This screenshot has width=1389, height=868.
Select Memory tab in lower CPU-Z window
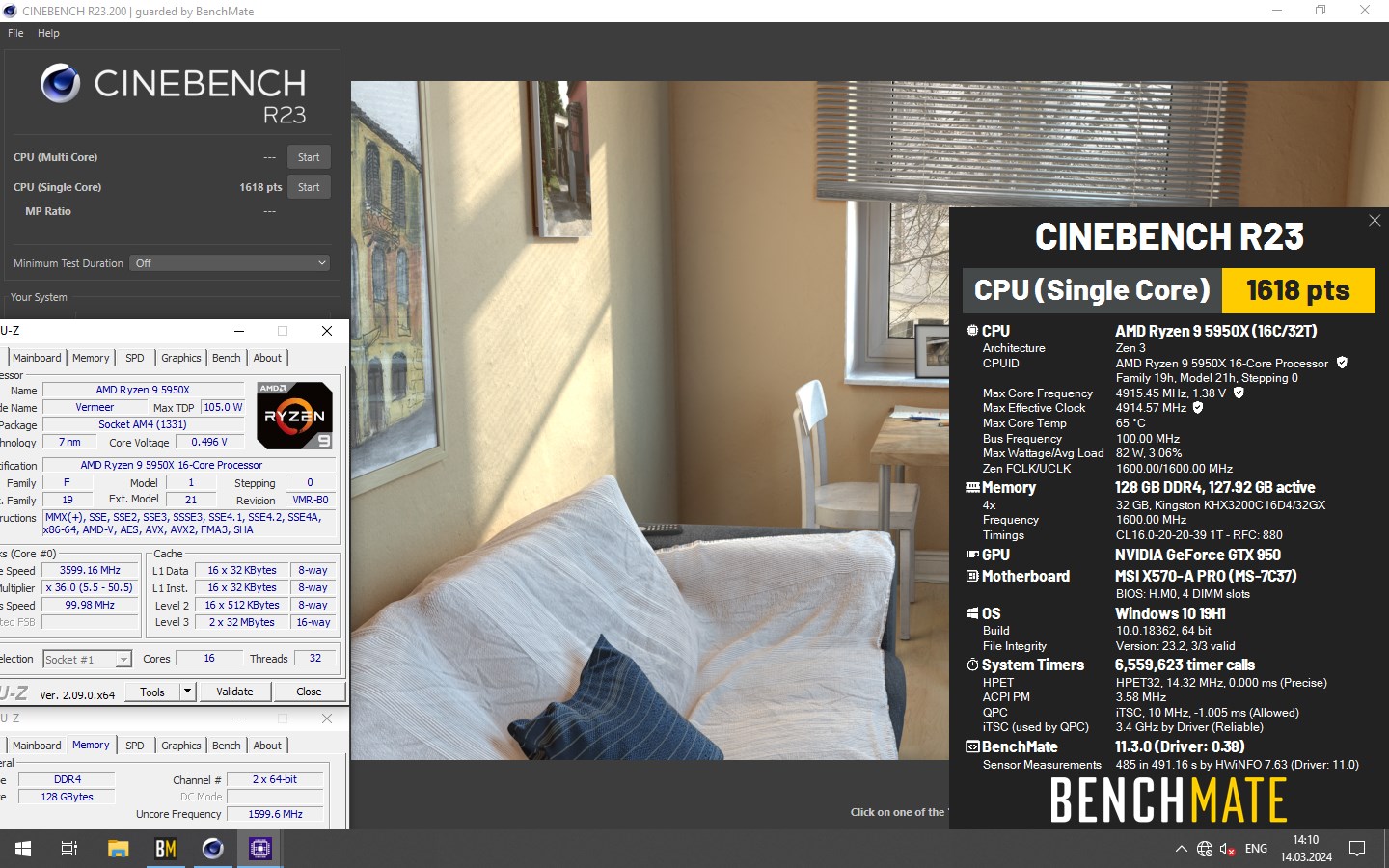[91, 745]
